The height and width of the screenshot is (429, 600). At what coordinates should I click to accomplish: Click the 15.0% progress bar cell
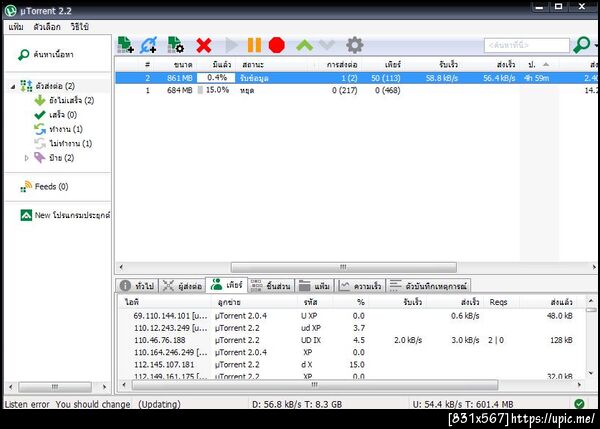point(216,90)
